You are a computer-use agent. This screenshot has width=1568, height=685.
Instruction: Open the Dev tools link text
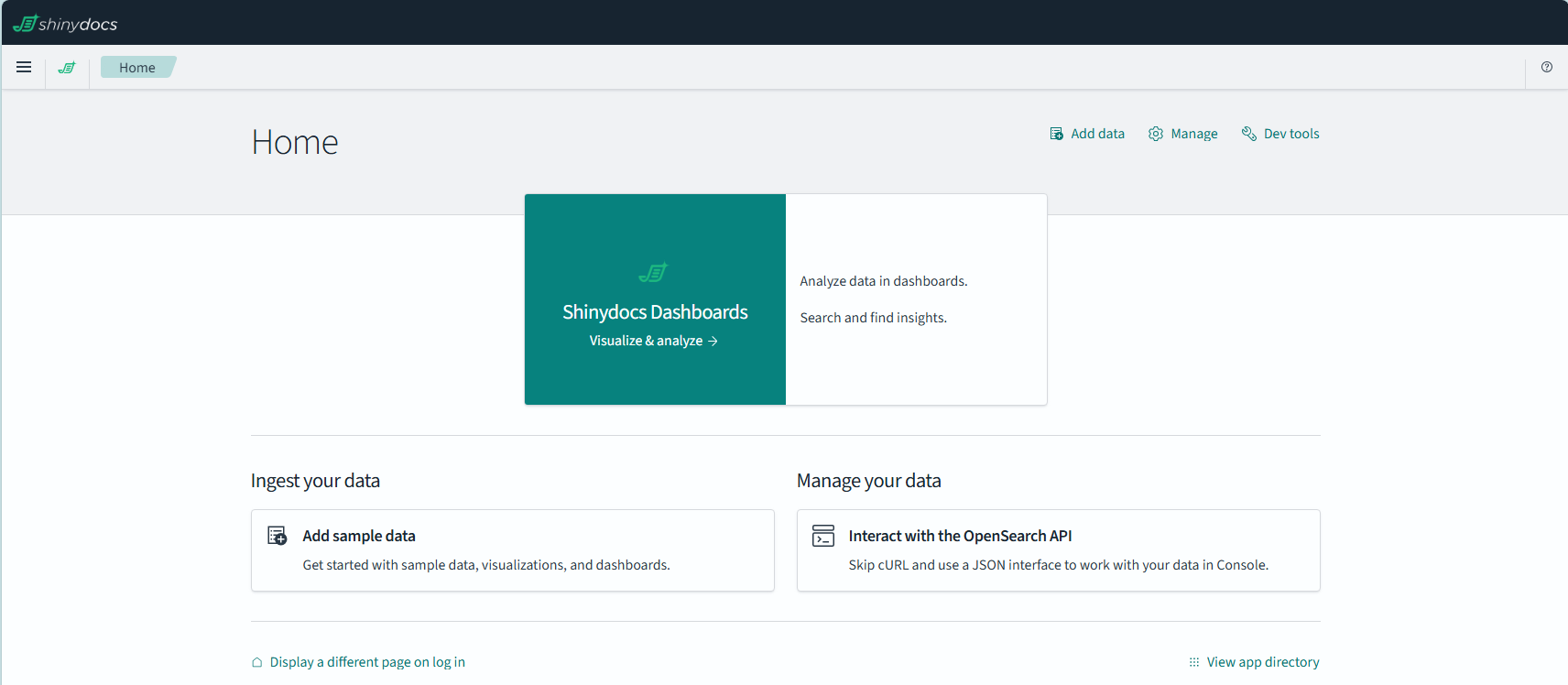coord(1291,134)
